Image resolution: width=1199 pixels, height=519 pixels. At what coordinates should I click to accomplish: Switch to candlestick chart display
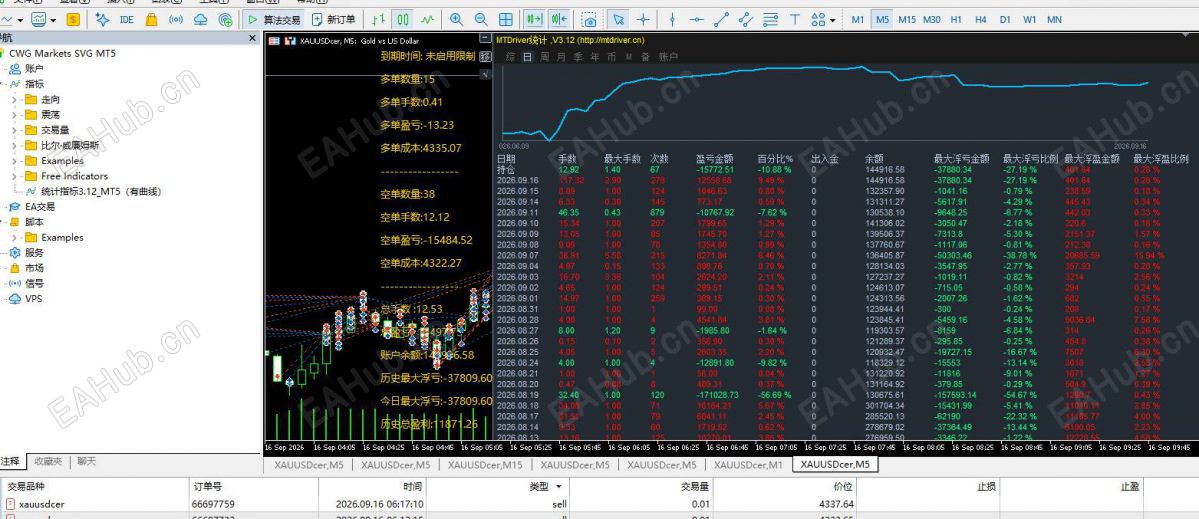pyautogui.click(x=403, y=19)
